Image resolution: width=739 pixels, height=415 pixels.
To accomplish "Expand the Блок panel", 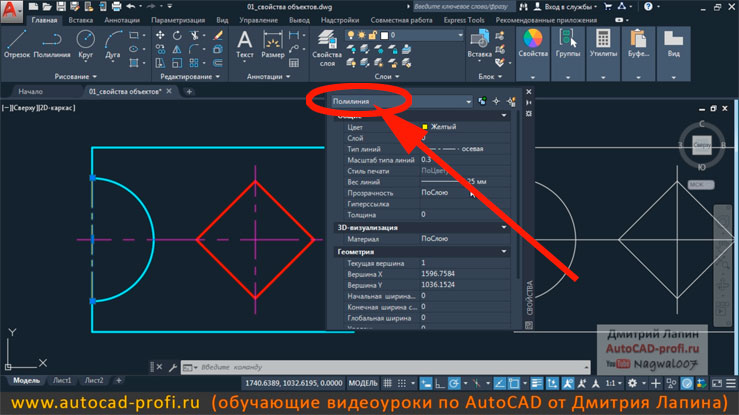I will point(490,76).
